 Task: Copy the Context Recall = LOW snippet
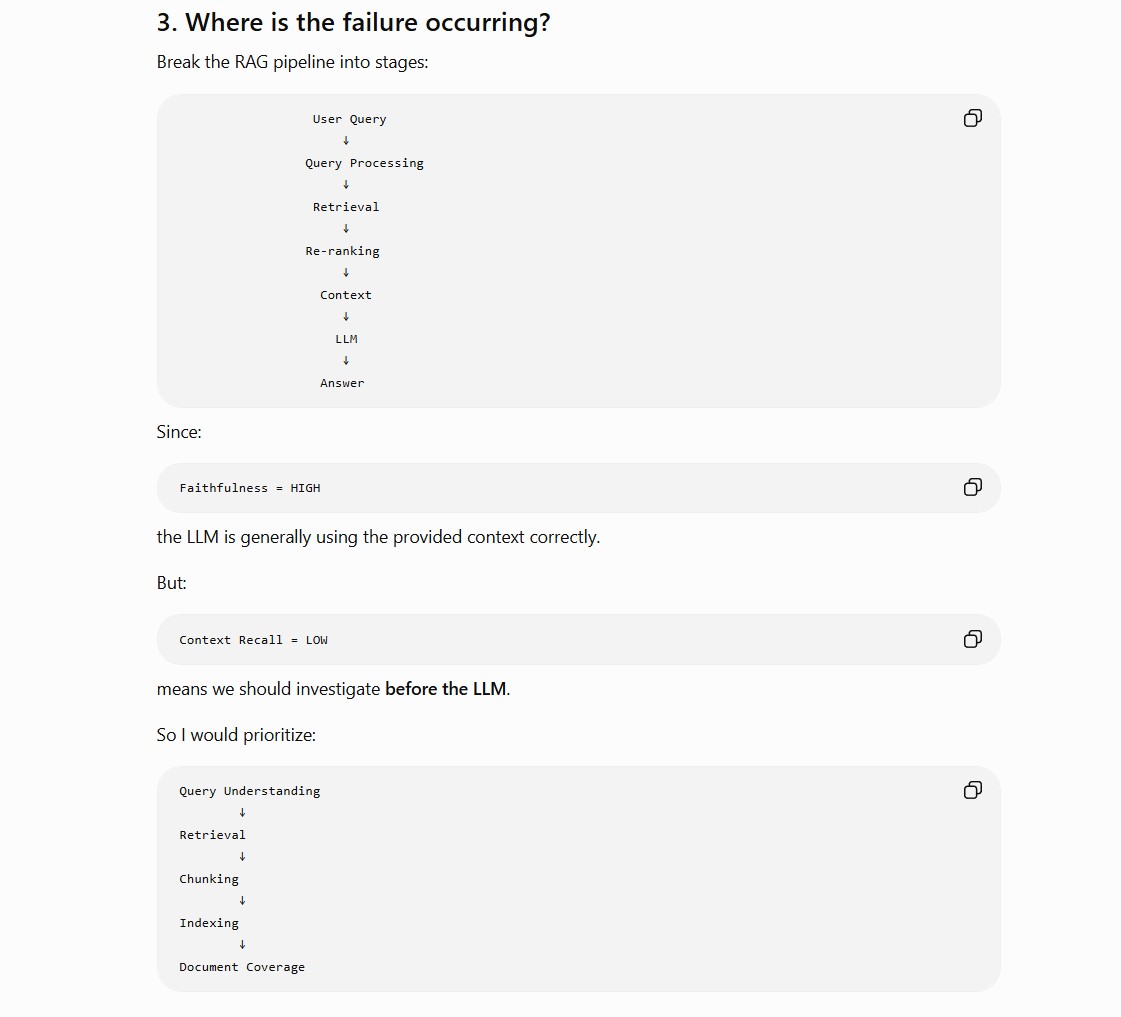(x=972, y=639)
